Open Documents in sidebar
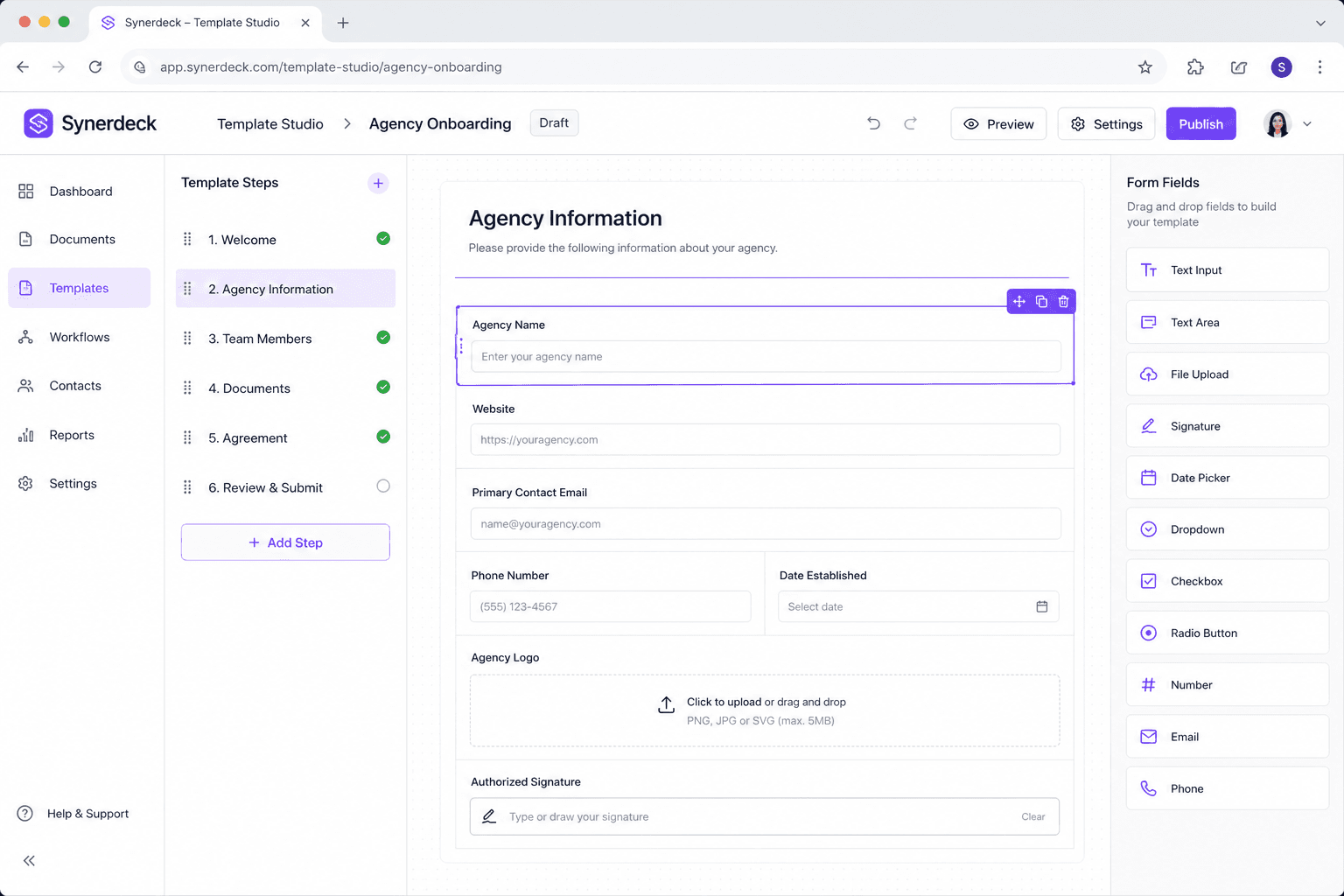 (80, 239)
